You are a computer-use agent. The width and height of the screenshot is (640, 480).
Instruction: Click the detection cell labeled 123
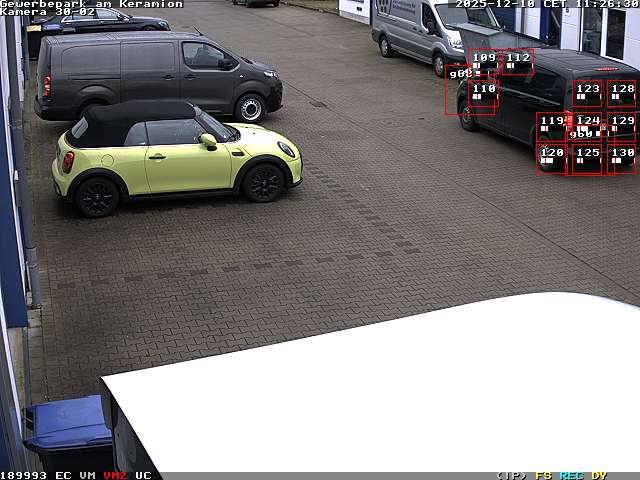click(587, 94)
